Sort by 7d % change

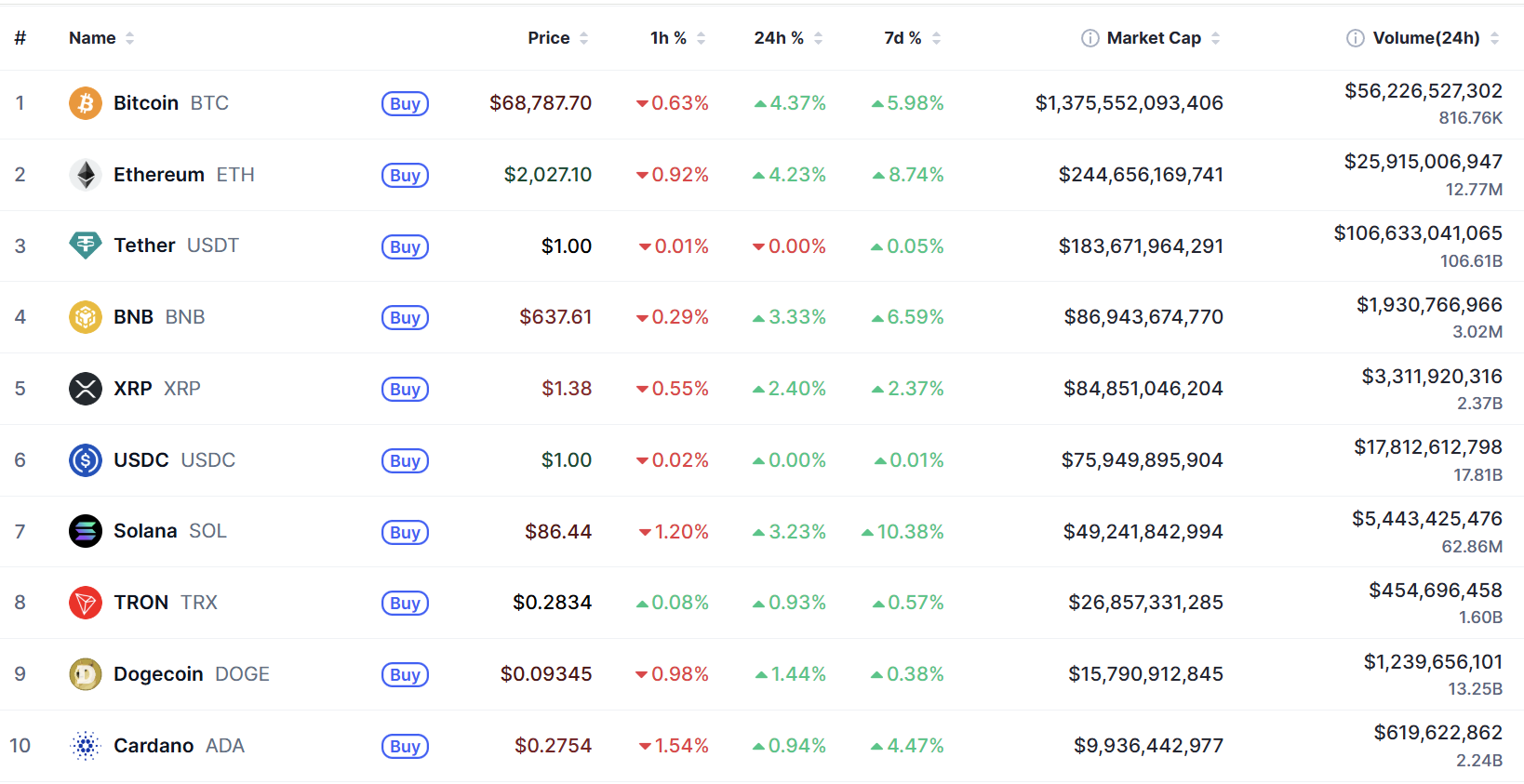pyautogui.click(x=913, y=38)
